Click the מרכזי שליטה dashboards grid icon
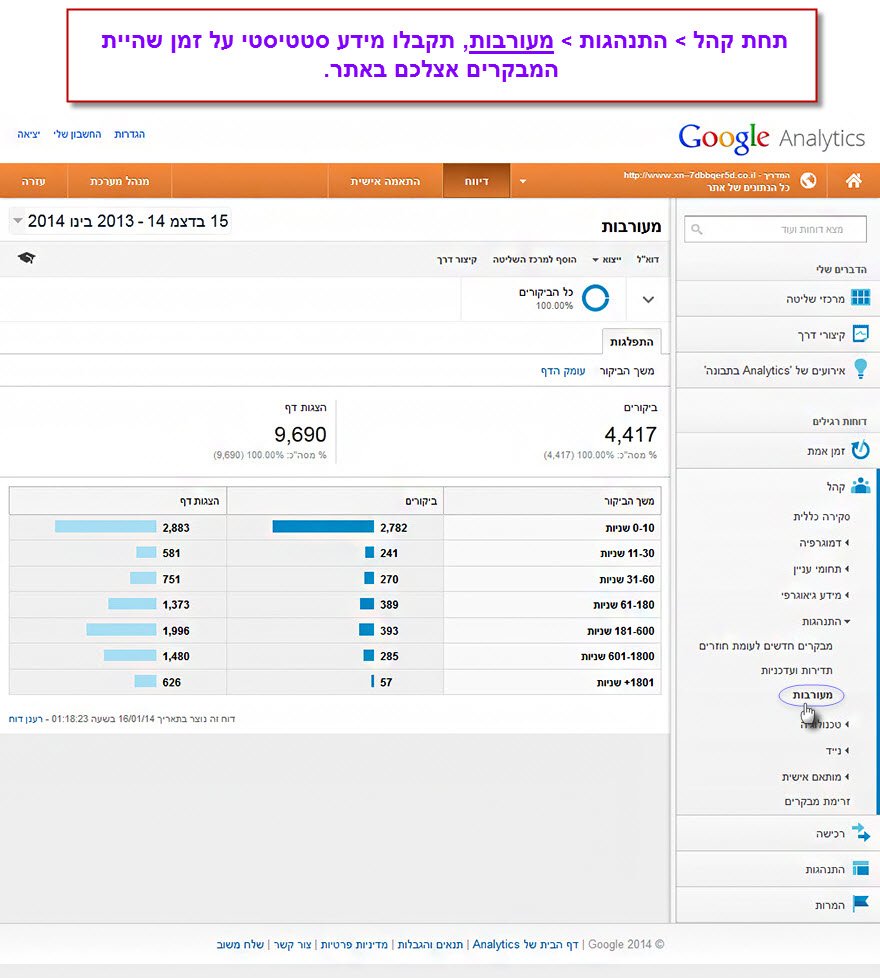Viewport: 880px width, 978px height. point(859,299)
